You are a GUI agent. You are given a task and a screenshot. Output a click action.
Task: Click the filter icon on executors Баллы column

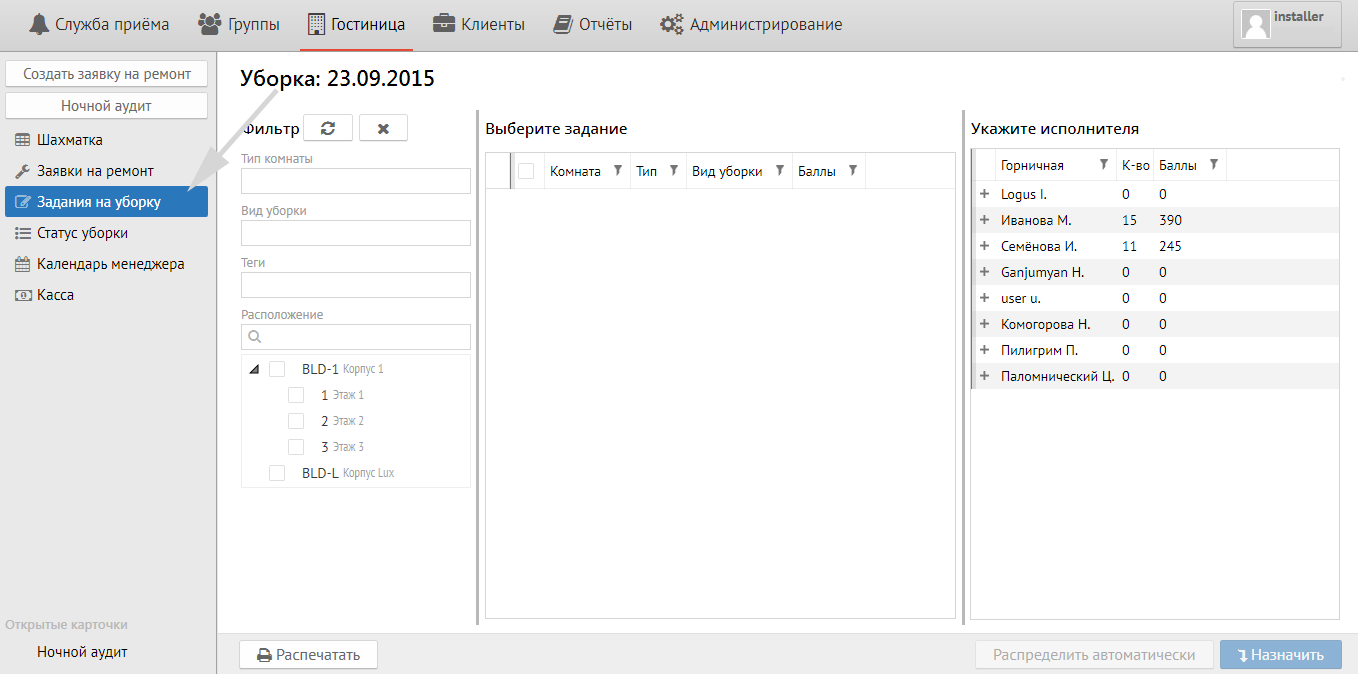[x=1214, y=165]
